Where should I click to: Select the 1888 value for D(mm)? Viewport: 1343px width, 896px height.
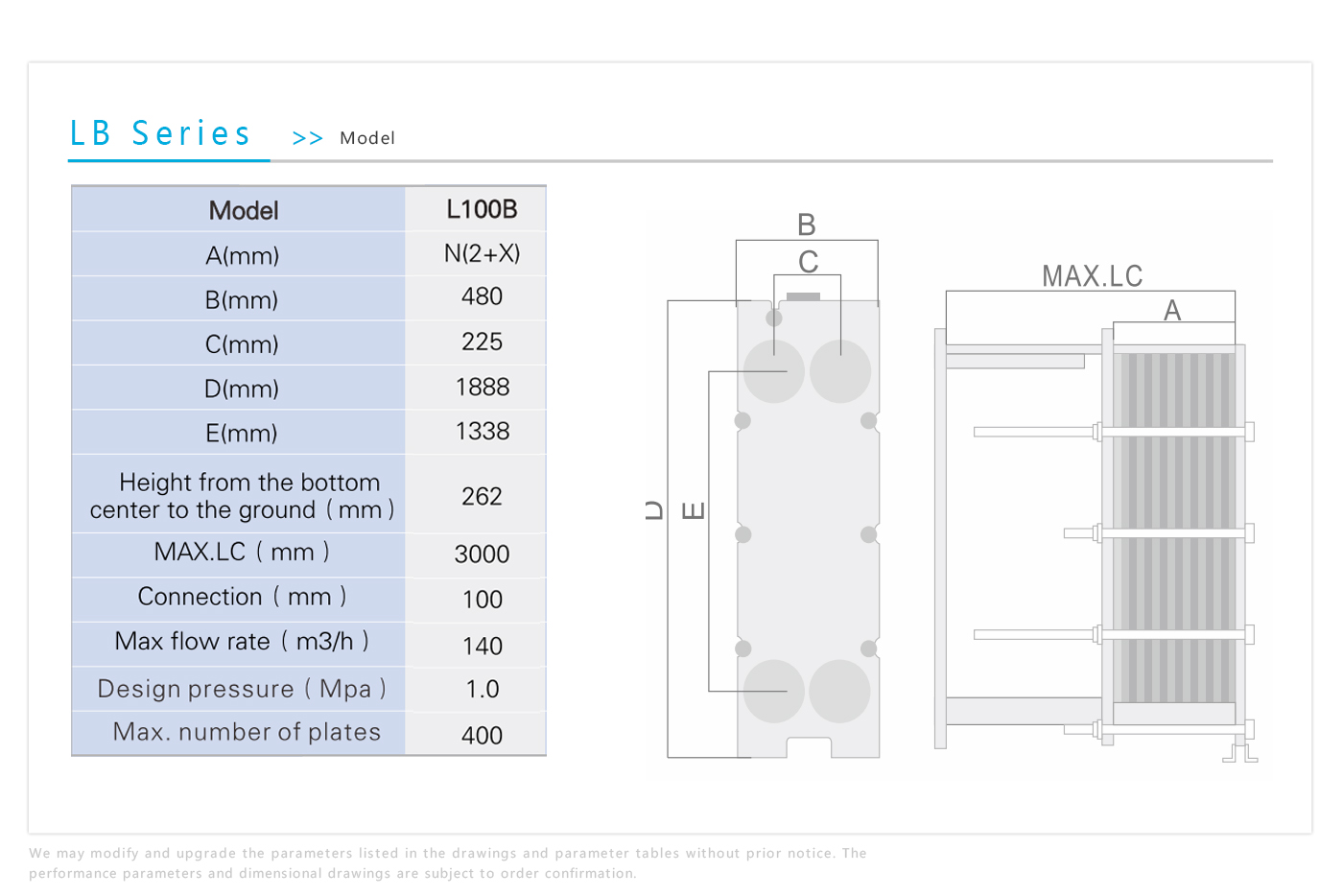click(482, 387)
